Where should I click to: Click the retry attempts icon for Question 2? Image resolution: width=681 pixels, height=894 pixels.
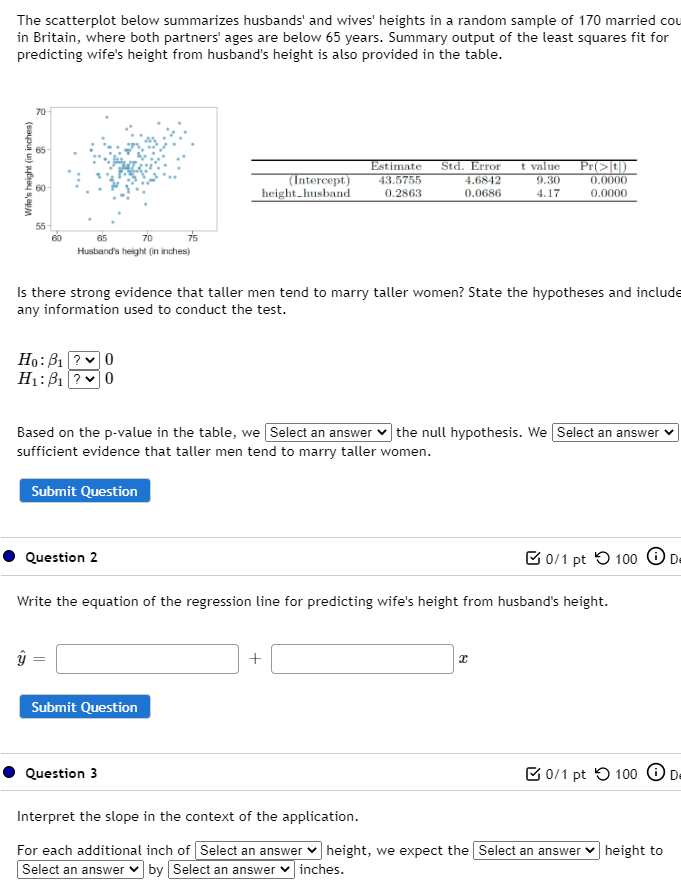600,559
